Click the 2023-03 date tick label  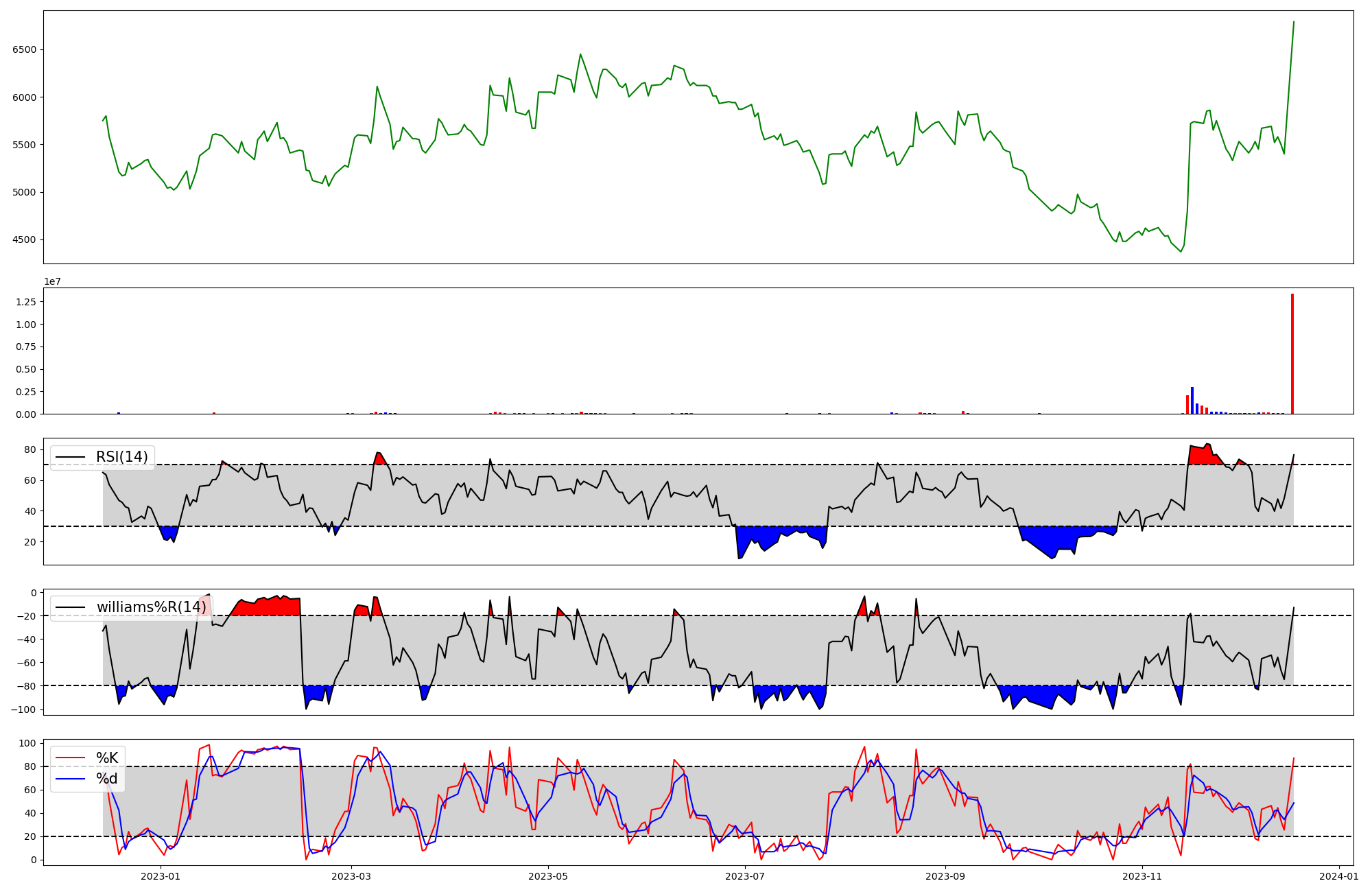(x=351, y=876)
